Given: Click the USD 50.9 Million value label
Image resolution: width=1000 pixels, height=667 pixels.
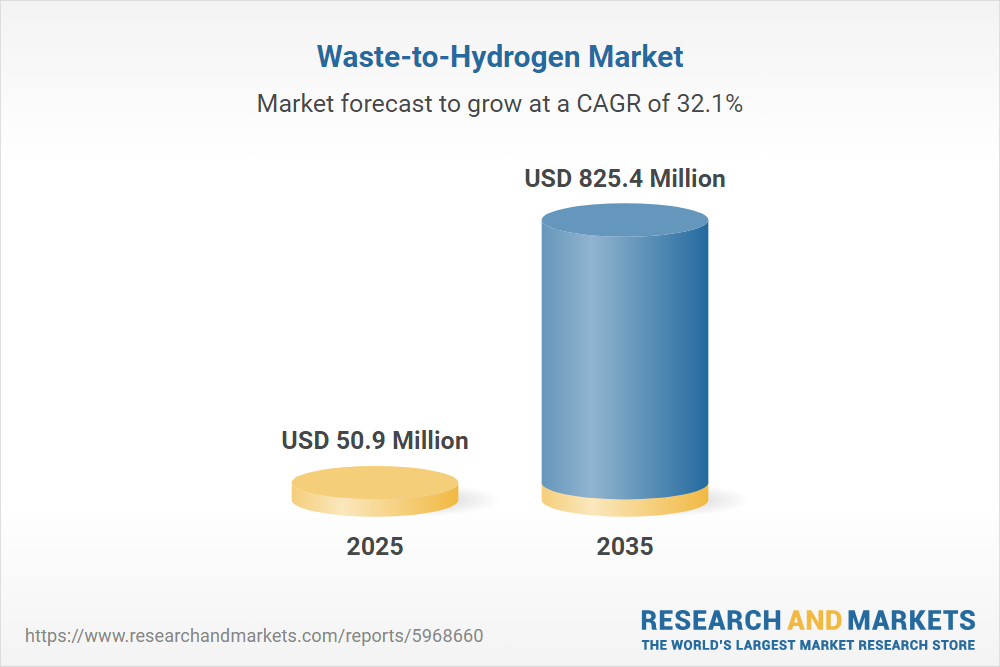Looking at the screenshot, I should pyautogui.click(x=375, y=440).
